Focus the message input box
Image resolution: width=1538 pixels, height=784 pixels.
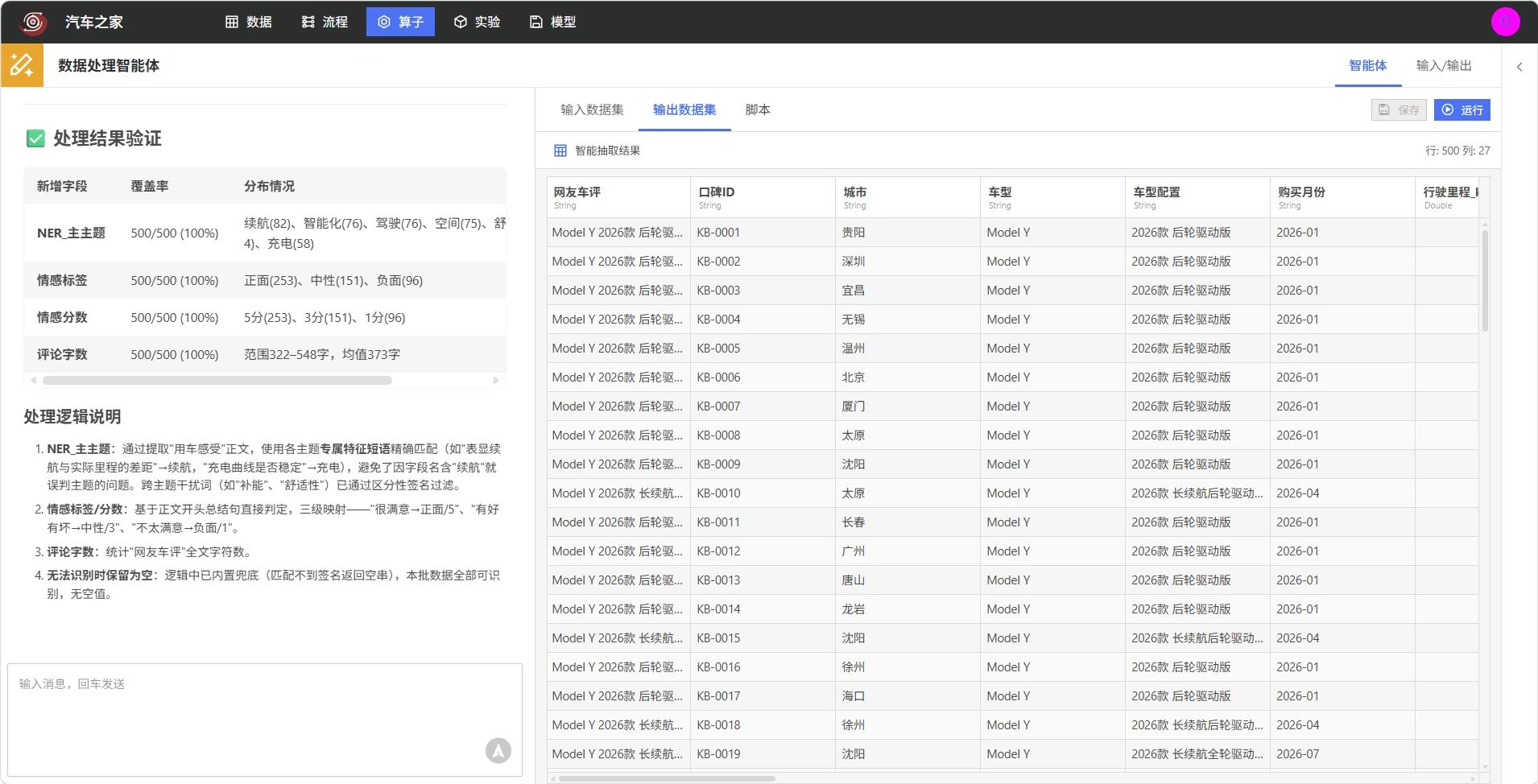pos(265,719)
